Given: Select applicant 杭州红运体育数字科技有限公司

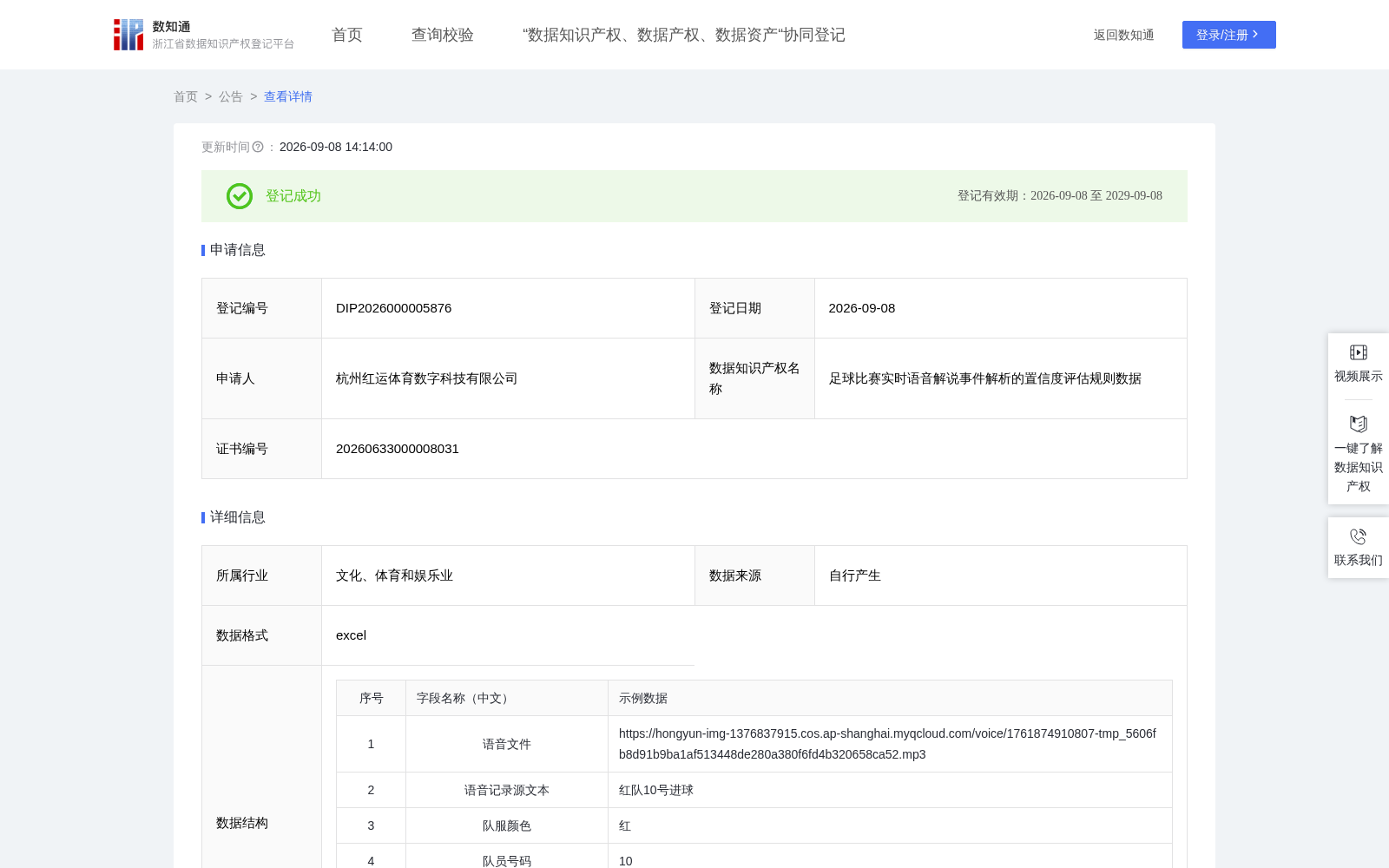Looking at the screenshot, I should pos(427,378).
